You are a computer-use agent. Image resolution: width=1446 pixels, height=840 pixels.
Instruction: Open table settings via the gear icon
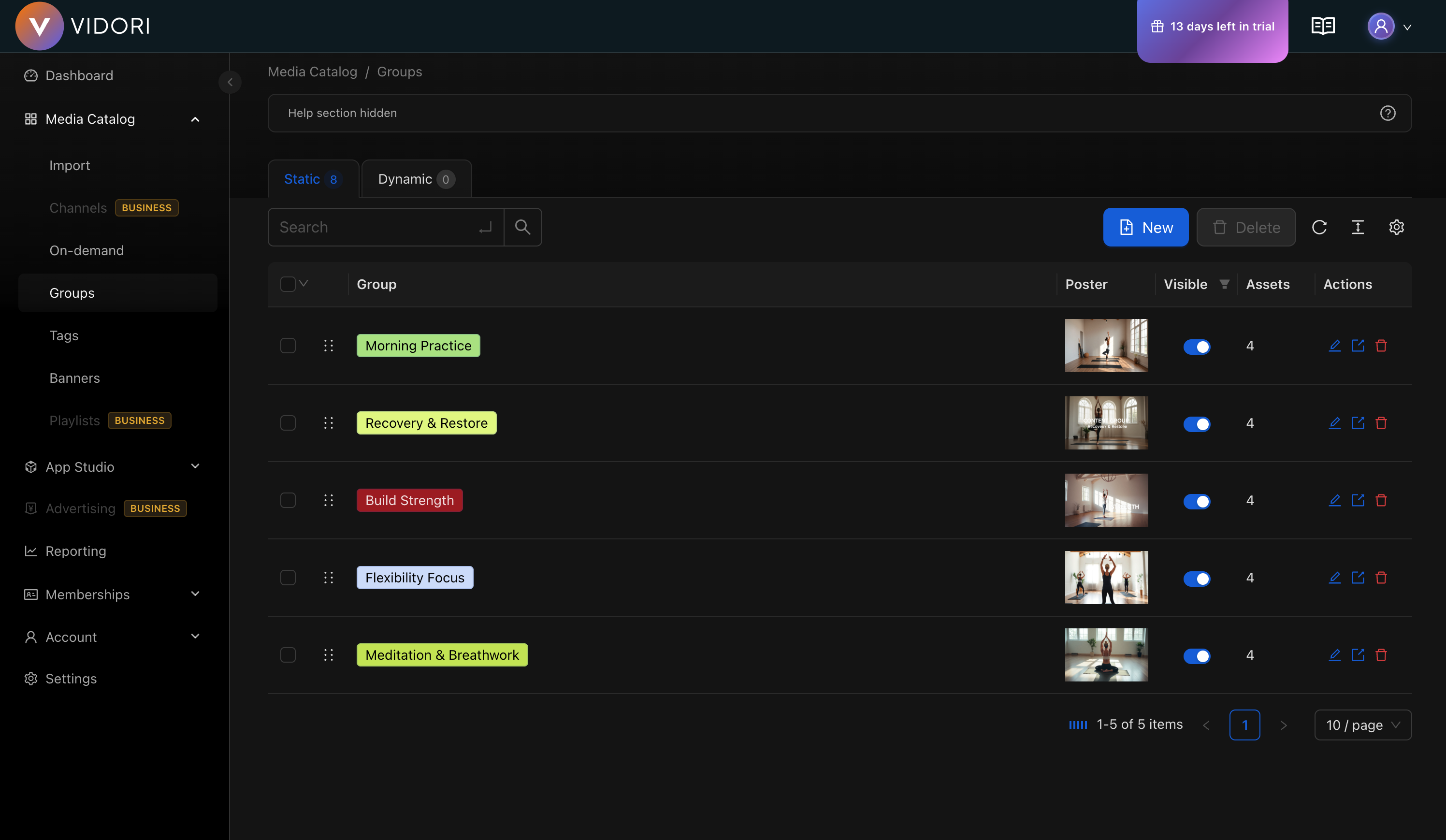(x=1397, y=227)
